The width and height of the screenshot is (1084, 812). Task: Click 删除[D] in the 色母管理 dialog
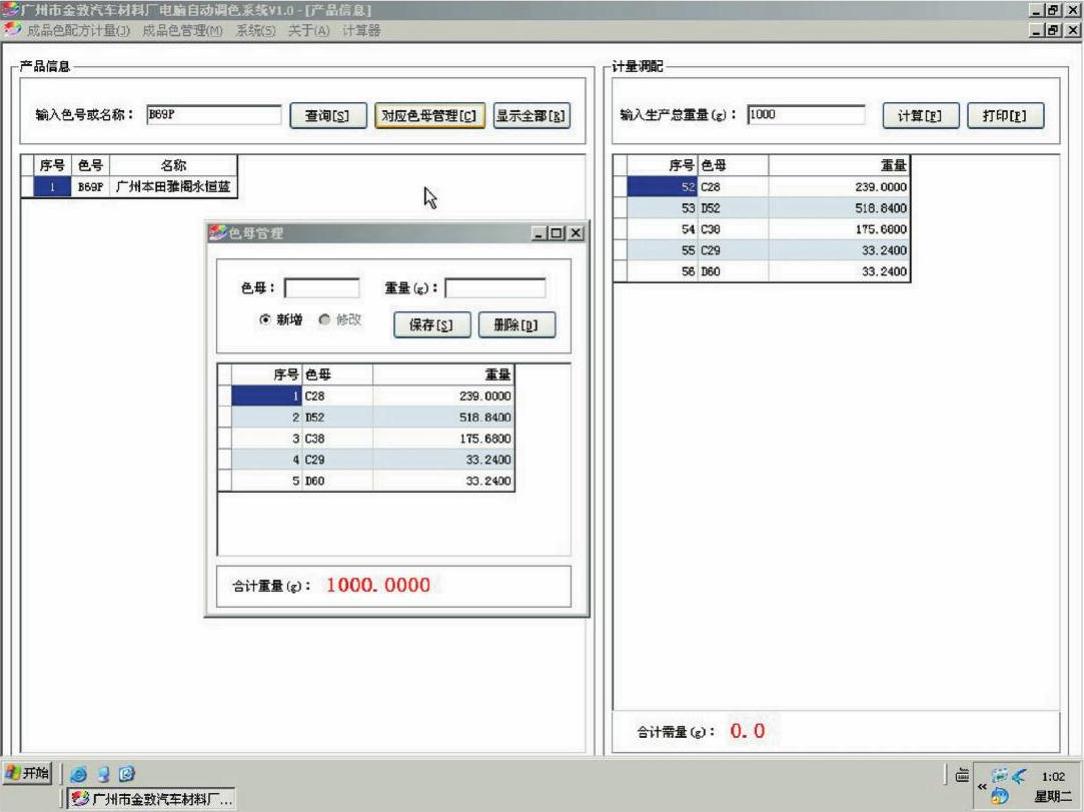point(517,325)
